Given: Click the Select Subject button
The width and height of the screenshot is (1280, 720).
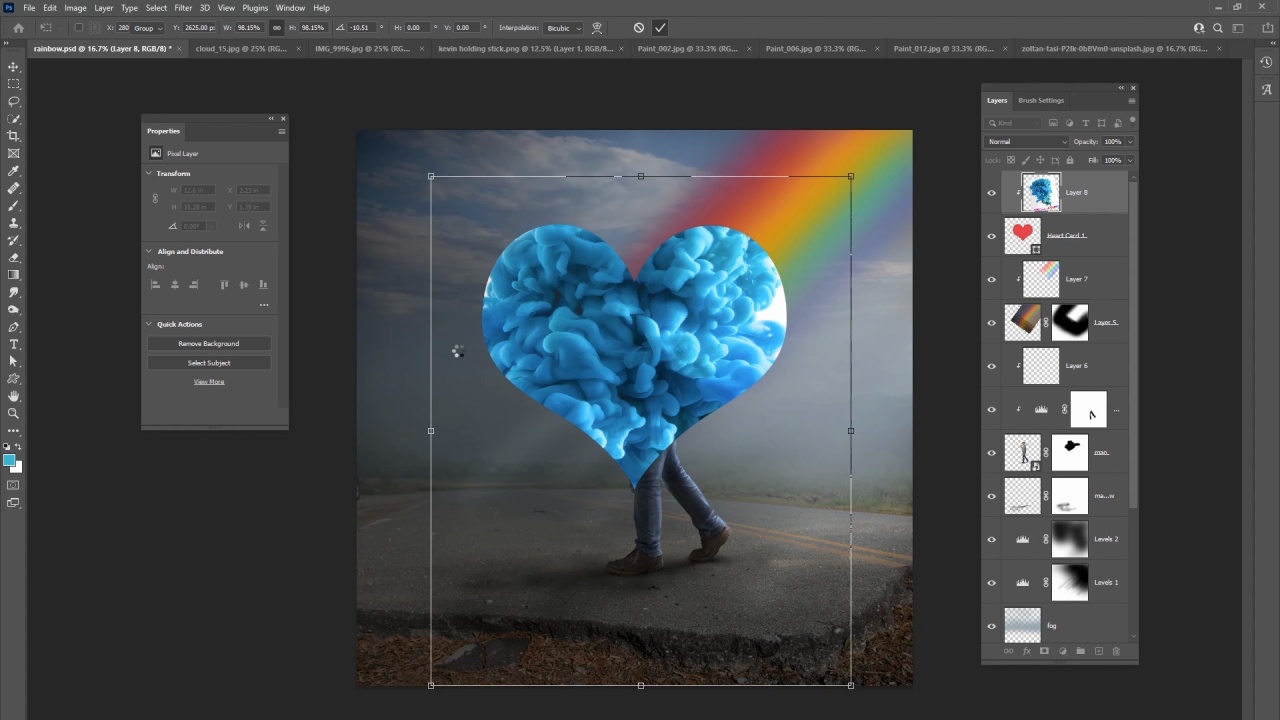Looking at the screenshot, I should click(x=209, y=363).
